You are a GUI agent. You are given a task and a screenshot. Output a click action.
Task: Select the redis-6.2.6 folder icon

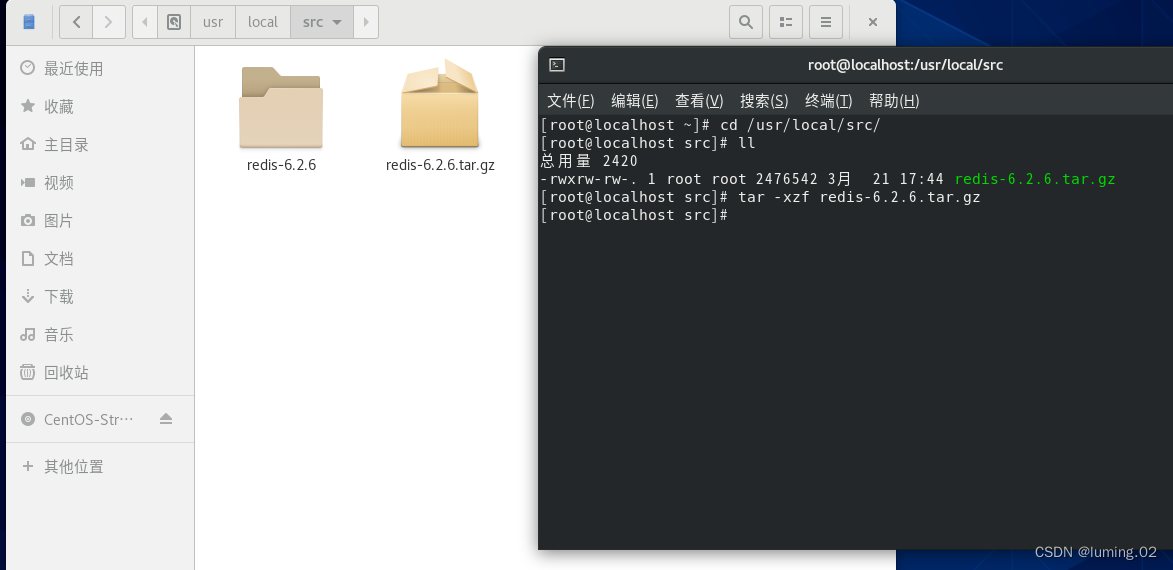tap(281, 107)
